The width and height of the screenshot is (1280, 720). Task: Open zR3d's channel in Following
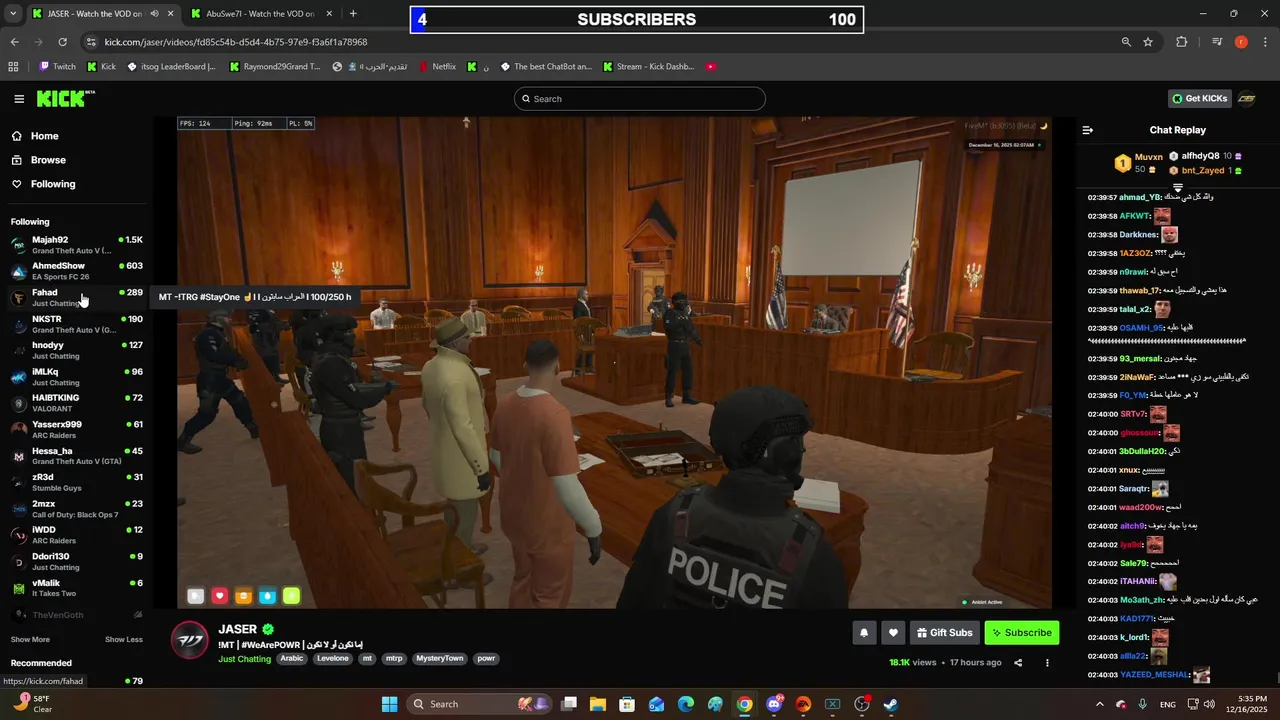pyautogui.click(x=76, y=482)
